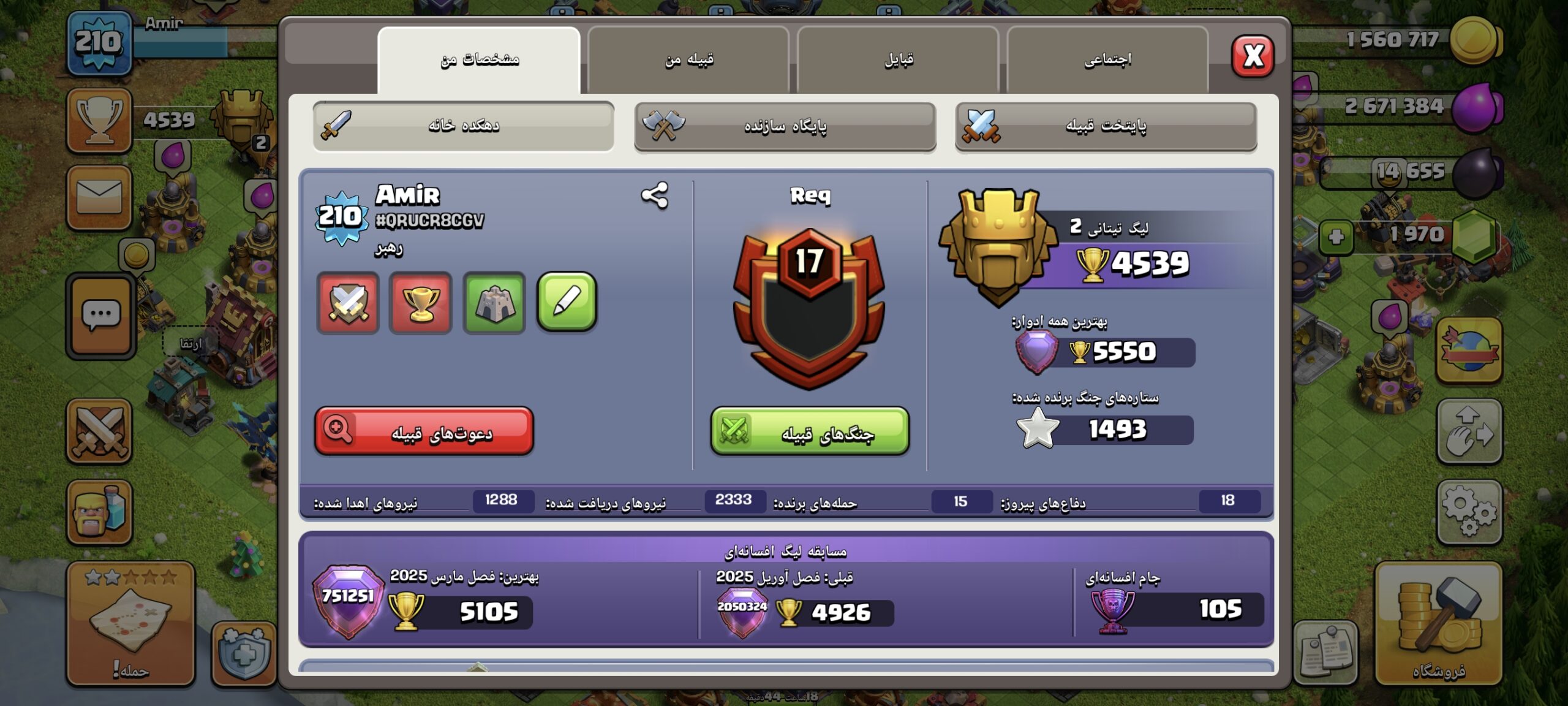Open the barbarian army overview icon
Viewport: 1568px width, 706px height.
(x=99, y=512)
